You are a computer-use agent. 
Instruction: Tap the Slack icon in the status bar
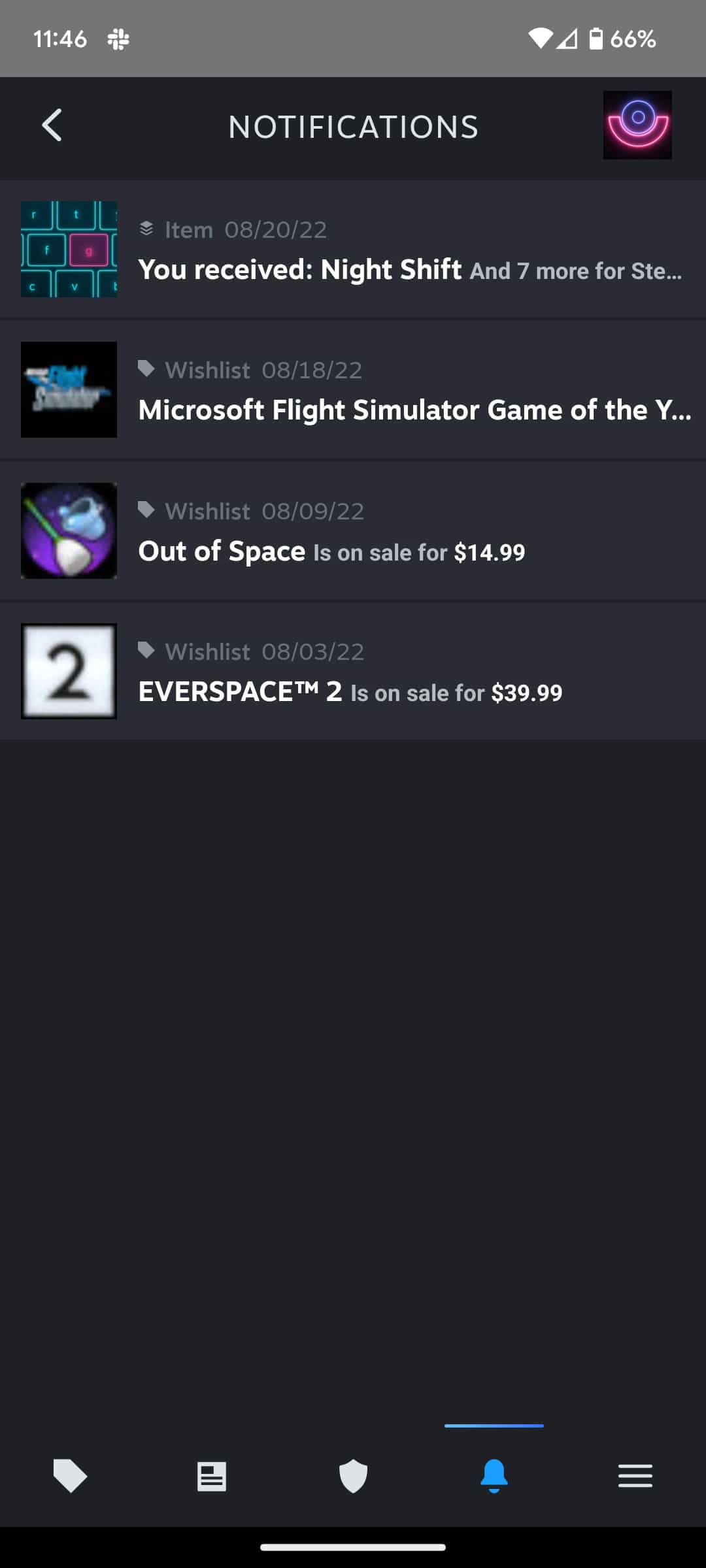tap(118, 39)
